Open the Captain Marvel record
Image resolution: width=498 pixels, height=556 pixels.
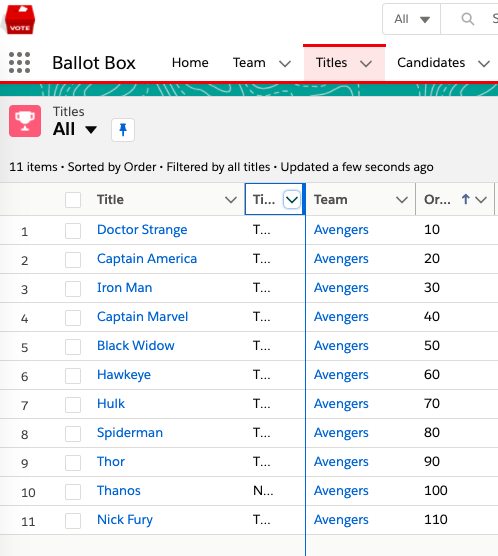[142, 317]
